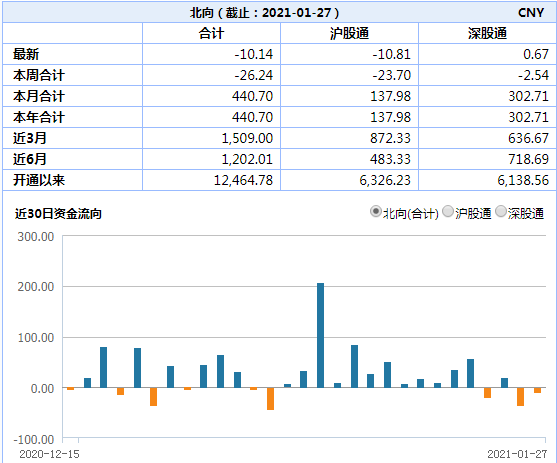The height and width of the screenshot is (463, 557).
Task: Click the 2021-01-27 end date label
Action: click(517, 454)
